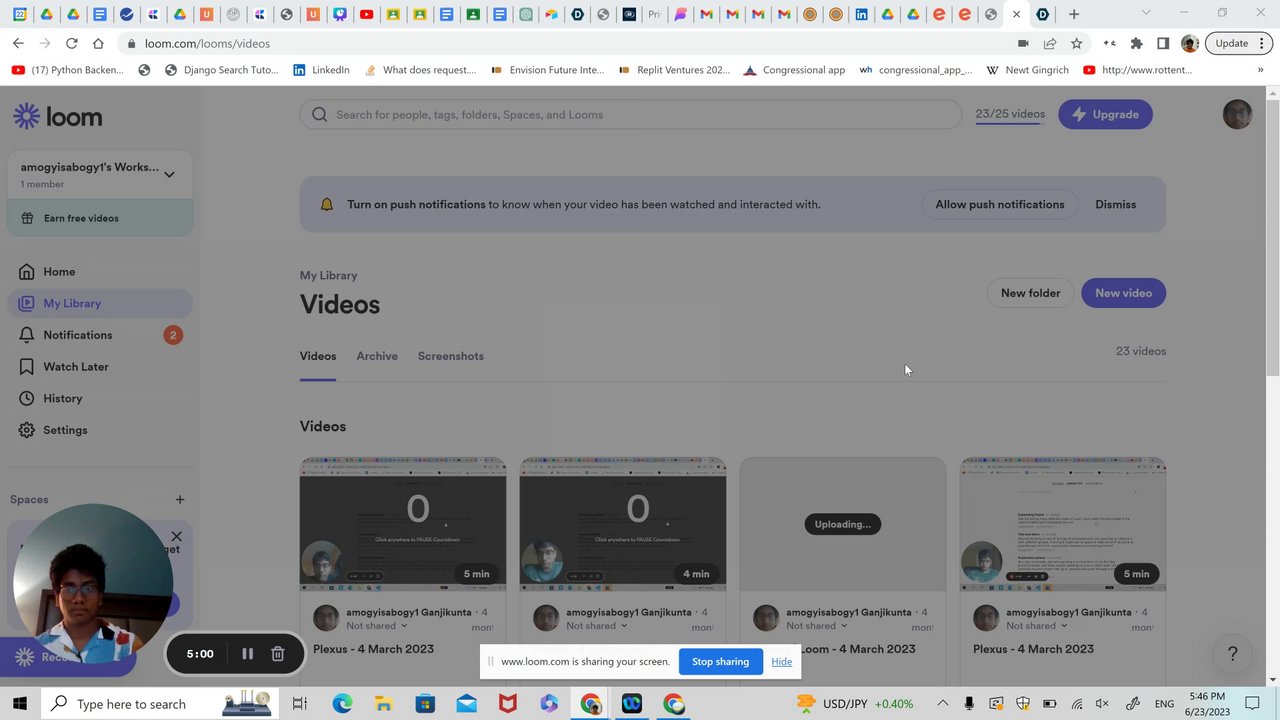
Task: Hide the screen sharing bar
Action: click(x=782, y=661)
